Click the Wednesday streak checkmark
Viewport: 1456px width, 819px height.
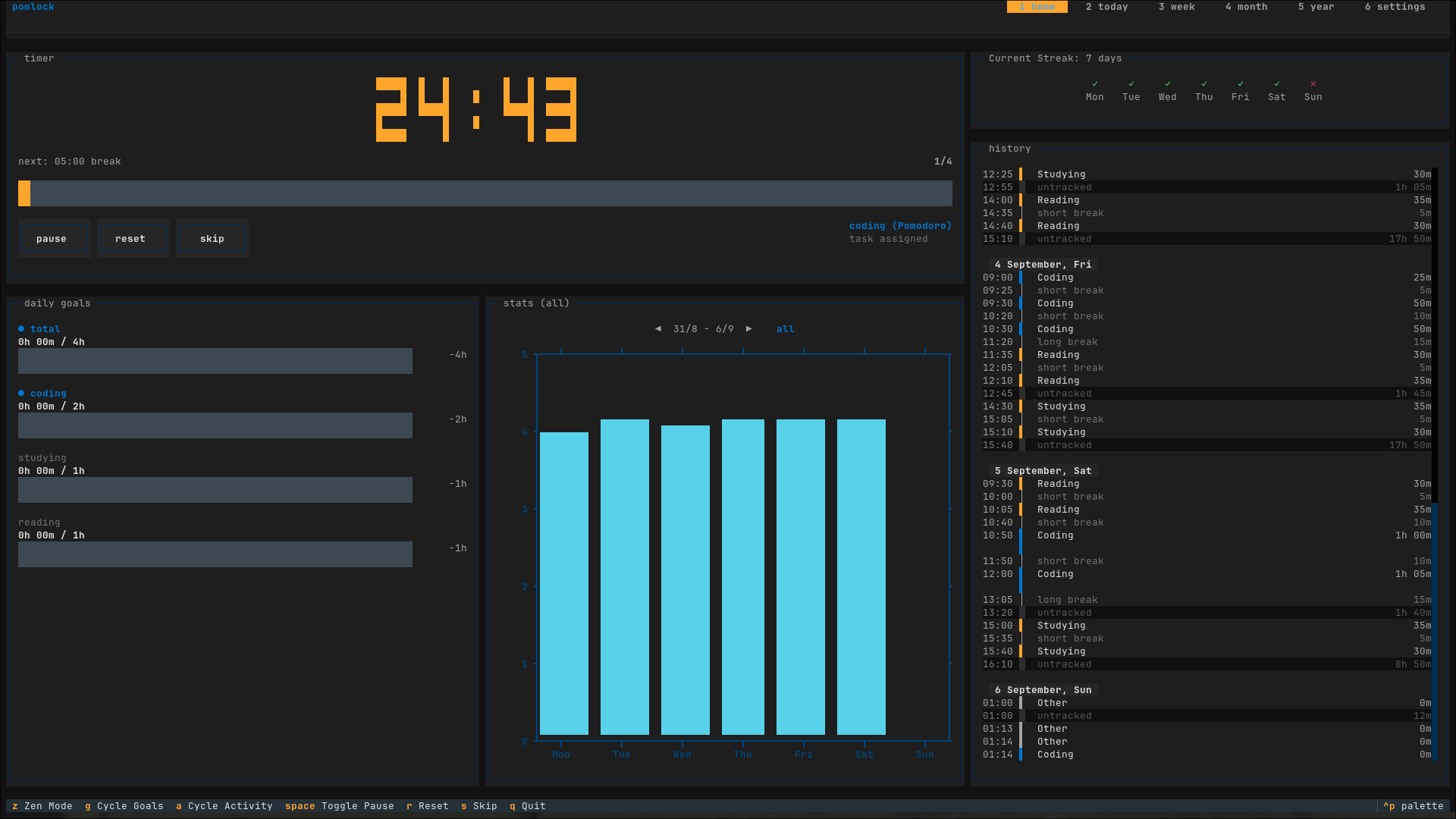click(1168, 84)
